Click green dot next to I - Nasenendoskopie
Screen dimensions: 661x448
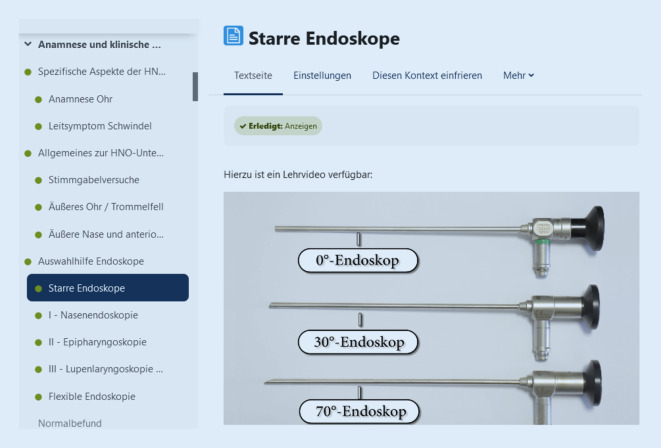[x=38, y=316]
